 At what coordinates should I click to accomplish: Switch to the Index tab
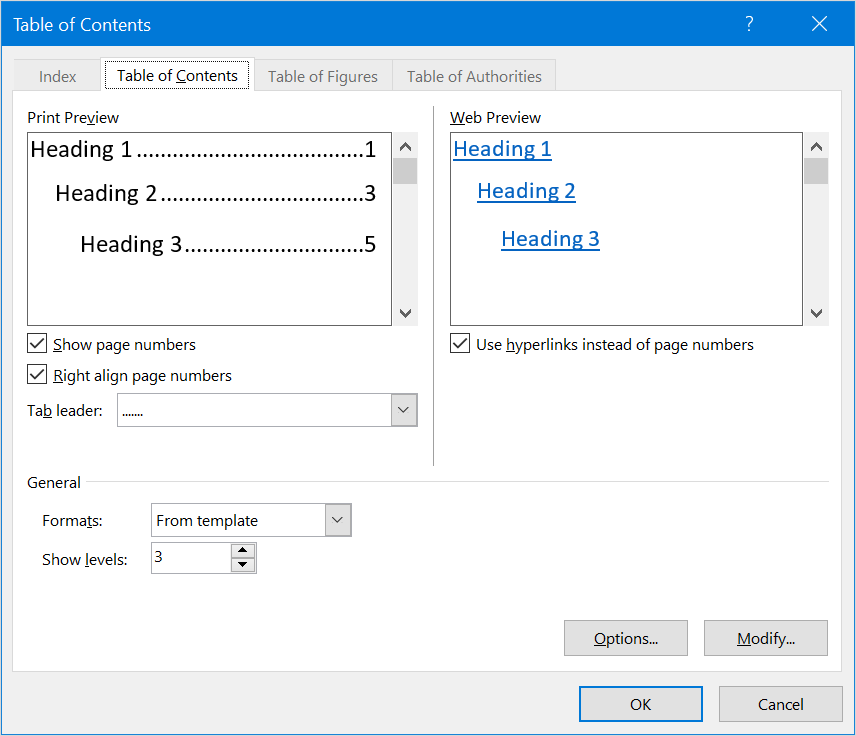tap(58, 76)
